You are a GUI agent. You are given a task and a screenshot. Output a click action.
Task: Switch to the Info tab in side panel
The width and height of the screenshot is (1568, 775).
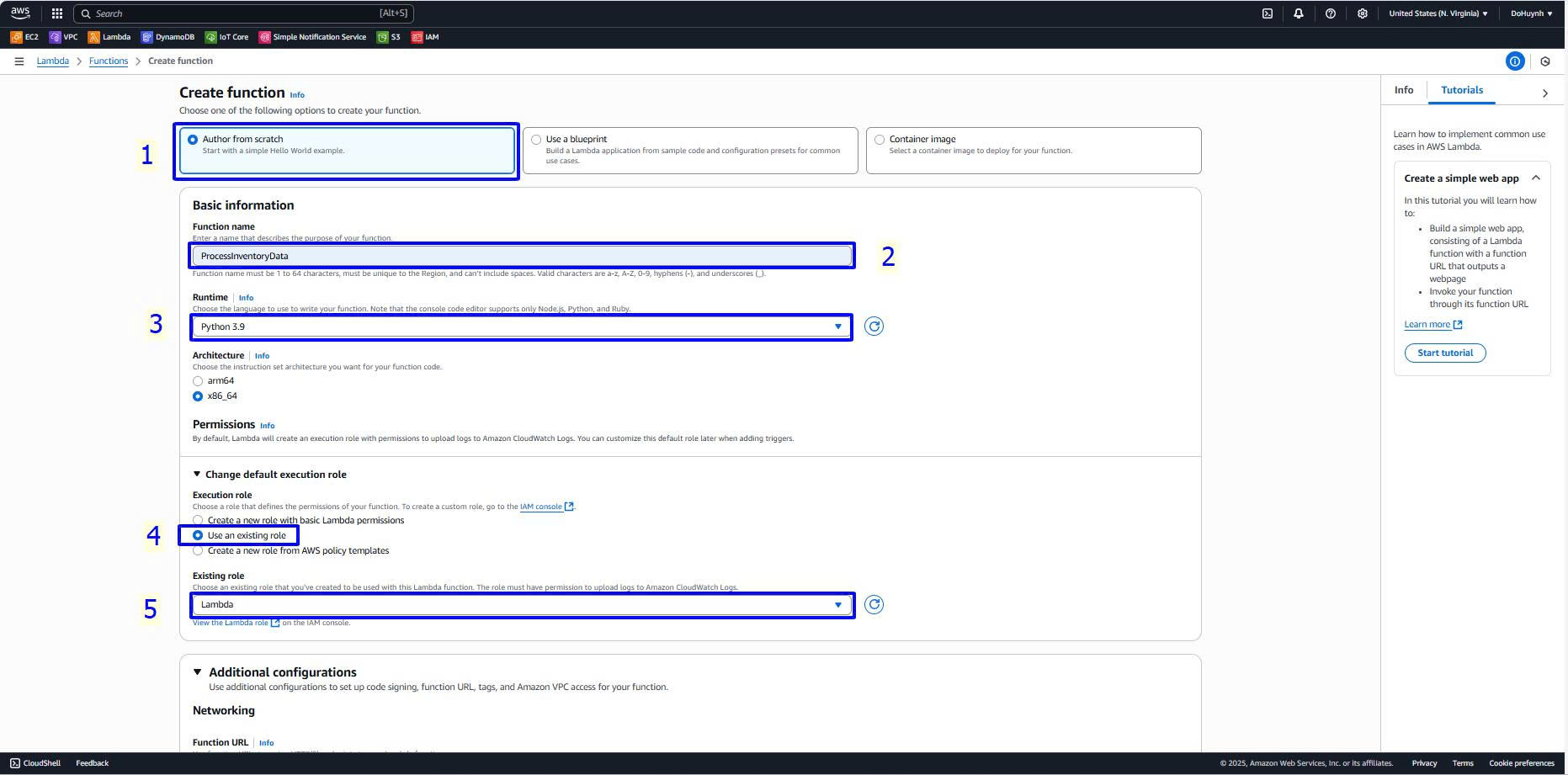click(x=1403, y=90)
